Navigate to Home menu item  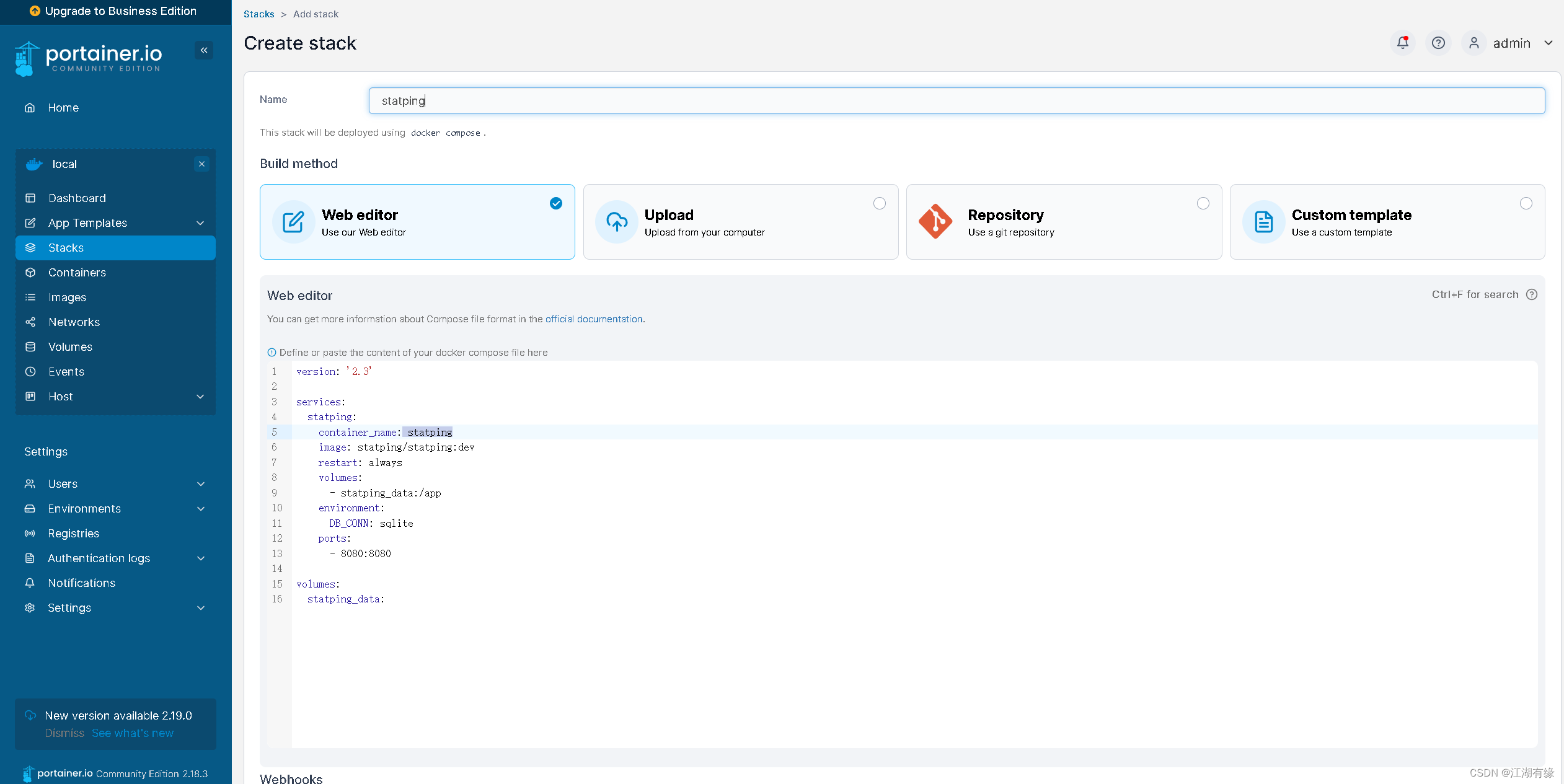(63, 107)
